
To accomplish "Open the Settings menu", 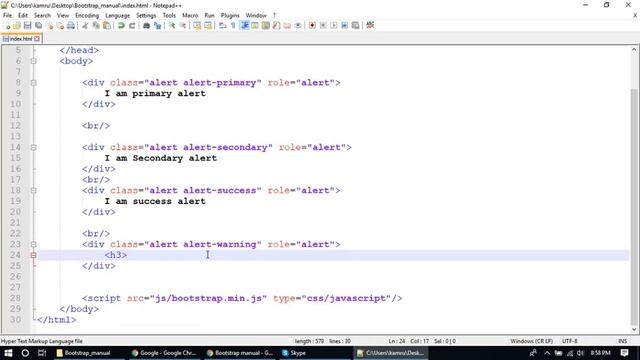I will click(146, 16).
